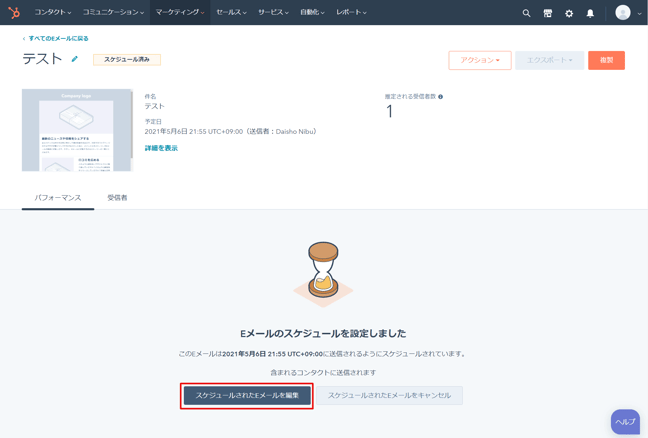The height and width of the screenshot is (438, 648).
Task: Click the Eメールのスケジュールを設定しました heading
Action: point(323,333)
